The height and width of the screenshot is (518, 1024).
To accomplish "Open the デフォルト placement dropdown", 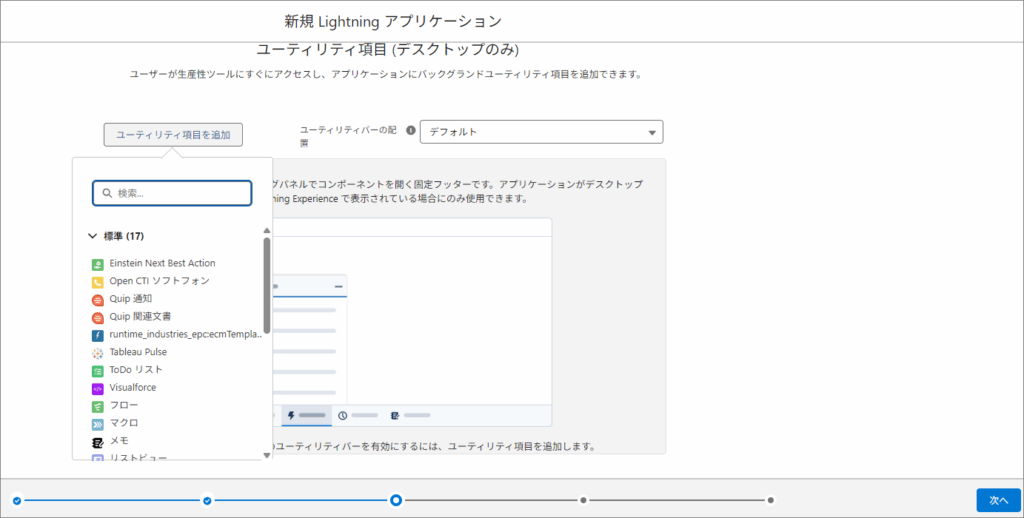I will pyautogui.click(x=541, y=132).
